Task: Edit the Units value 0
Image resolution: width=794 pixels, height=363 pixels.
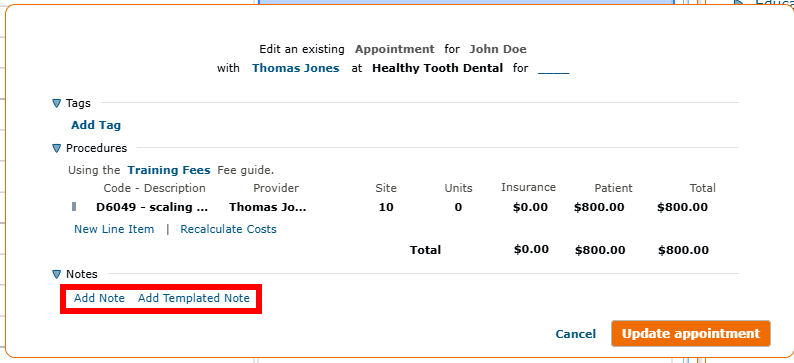Action: (x=458, y=207)
